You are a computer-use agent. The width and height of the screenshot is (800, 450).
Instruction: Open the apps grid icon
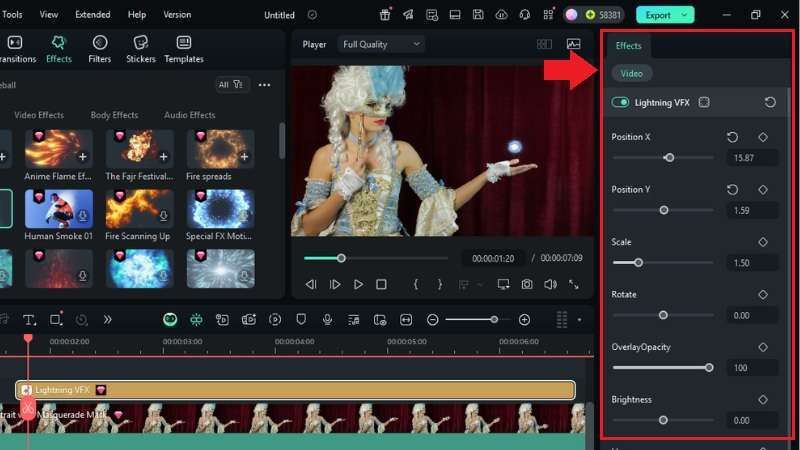click(548, 15)
